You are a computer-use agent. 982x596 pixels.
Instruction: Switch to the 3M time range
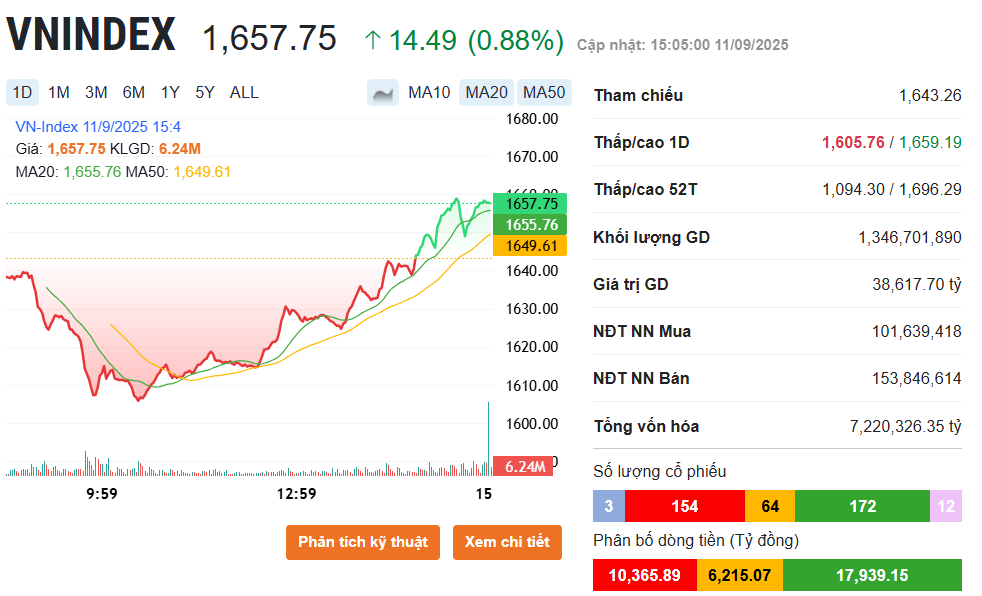(x=96, y=93)
